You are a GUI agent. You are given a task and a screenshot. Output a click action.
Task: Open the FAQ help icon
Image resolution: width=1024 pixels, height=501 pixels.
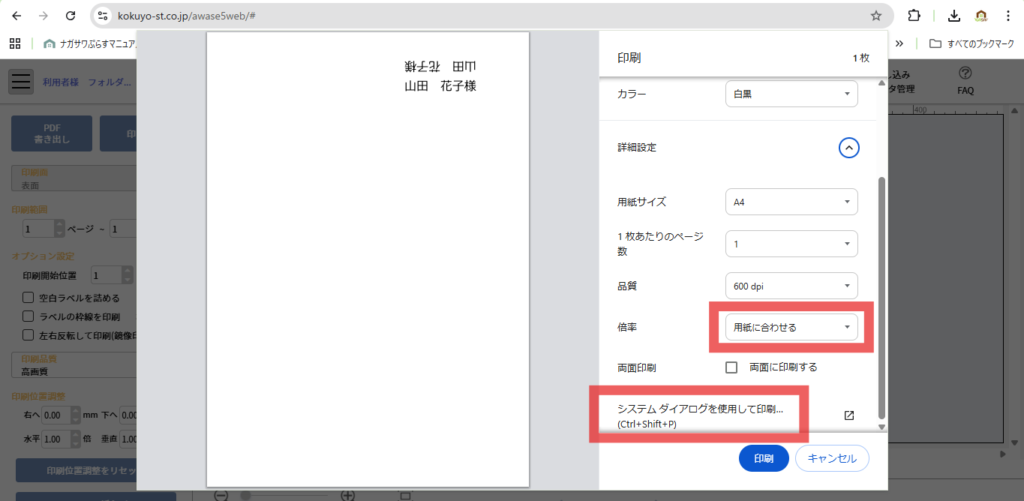point(965,74)
